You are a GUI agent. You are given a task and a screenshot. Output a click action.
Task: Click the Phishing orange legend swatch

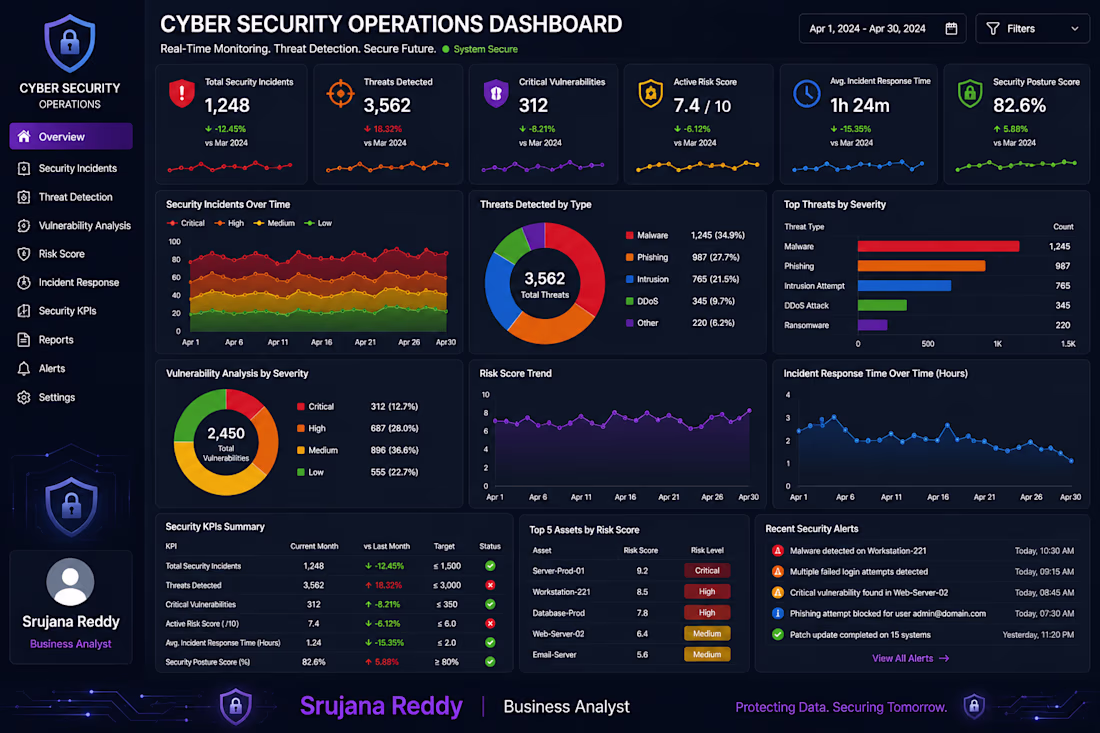(629, 257)
